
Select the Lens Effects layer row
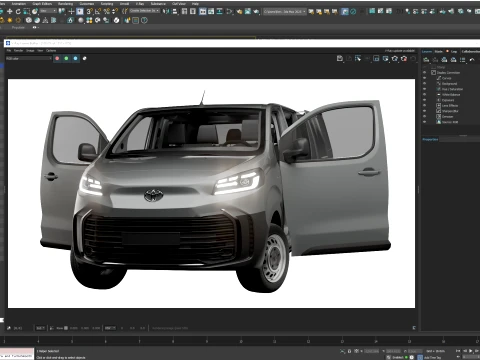pyautogui.click(x=450, y=105)
